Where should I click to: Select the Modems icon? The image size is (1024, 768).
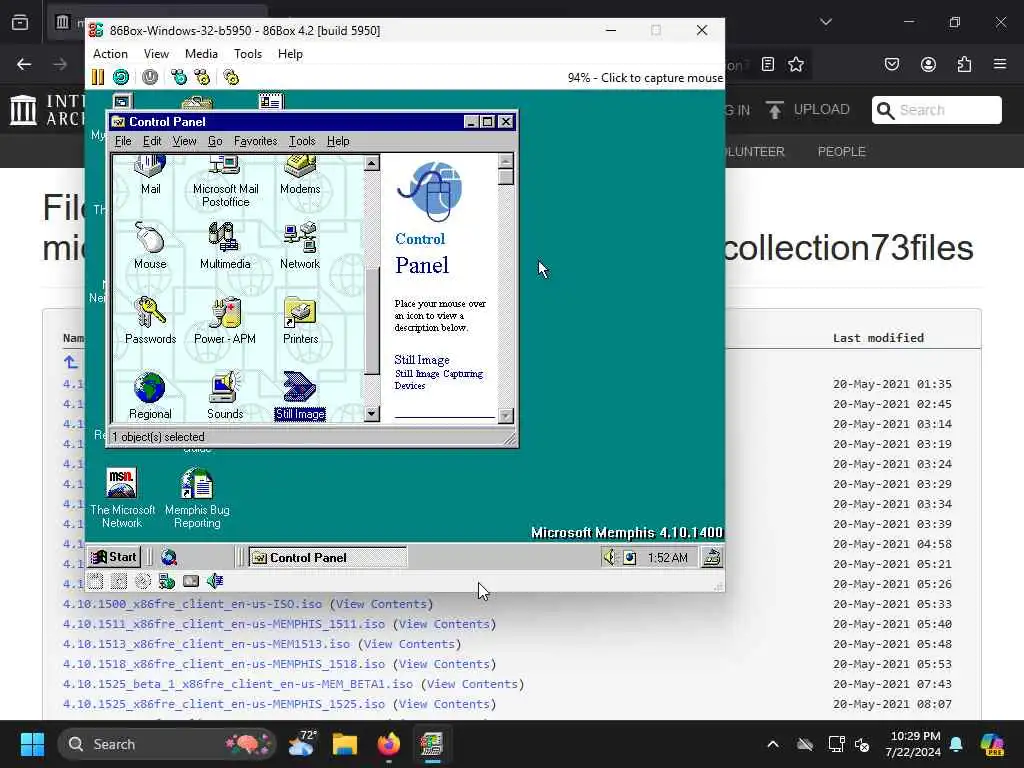[300, 176]
